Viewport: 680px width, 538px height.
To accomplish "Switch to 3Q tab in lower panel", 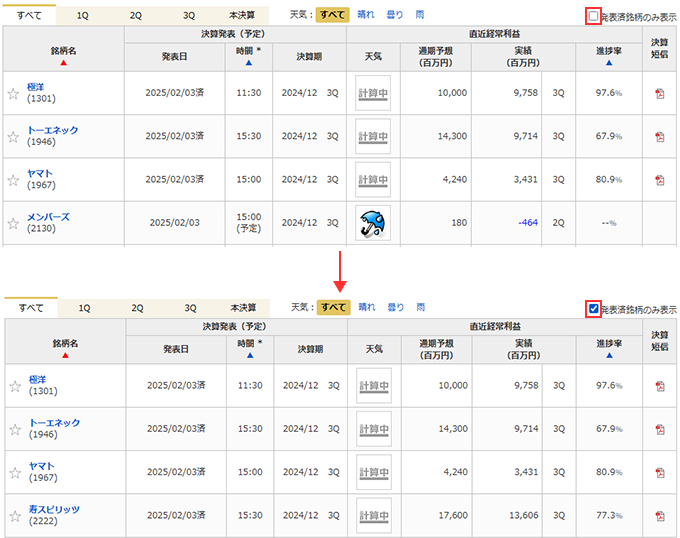I will [x=190, y=308].
